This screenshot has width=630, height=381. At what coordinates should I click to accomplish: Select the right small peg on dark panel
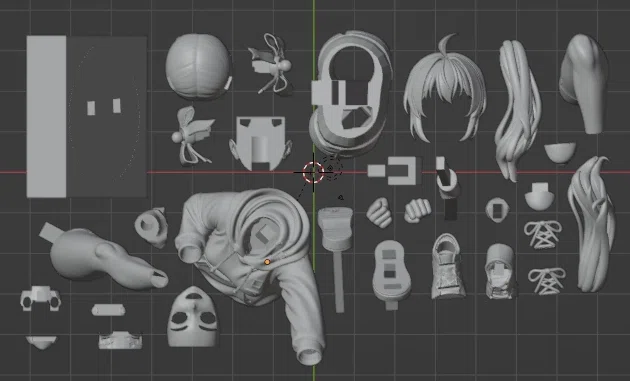(117, 106)
